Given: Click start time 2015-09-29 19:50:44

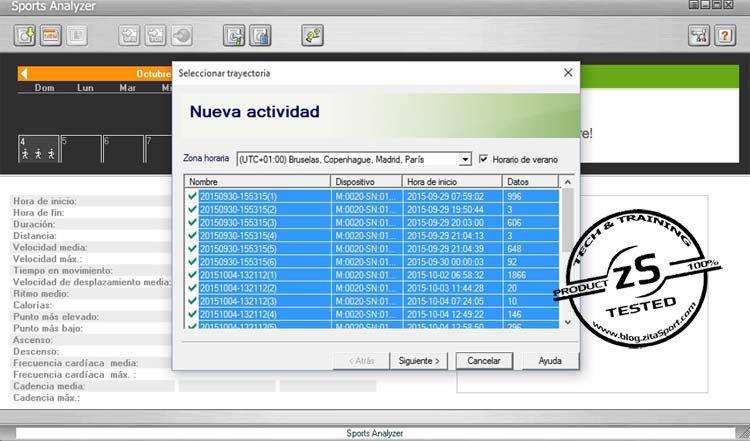Looking at the screenshot, I should pyautogui.click(x=445, y=209).
